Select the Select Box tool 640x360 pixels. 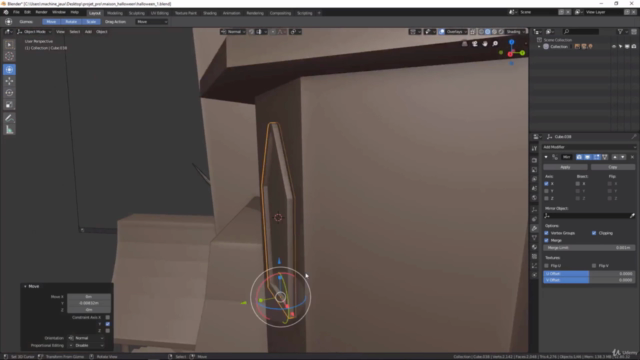[x=9, y=44]
